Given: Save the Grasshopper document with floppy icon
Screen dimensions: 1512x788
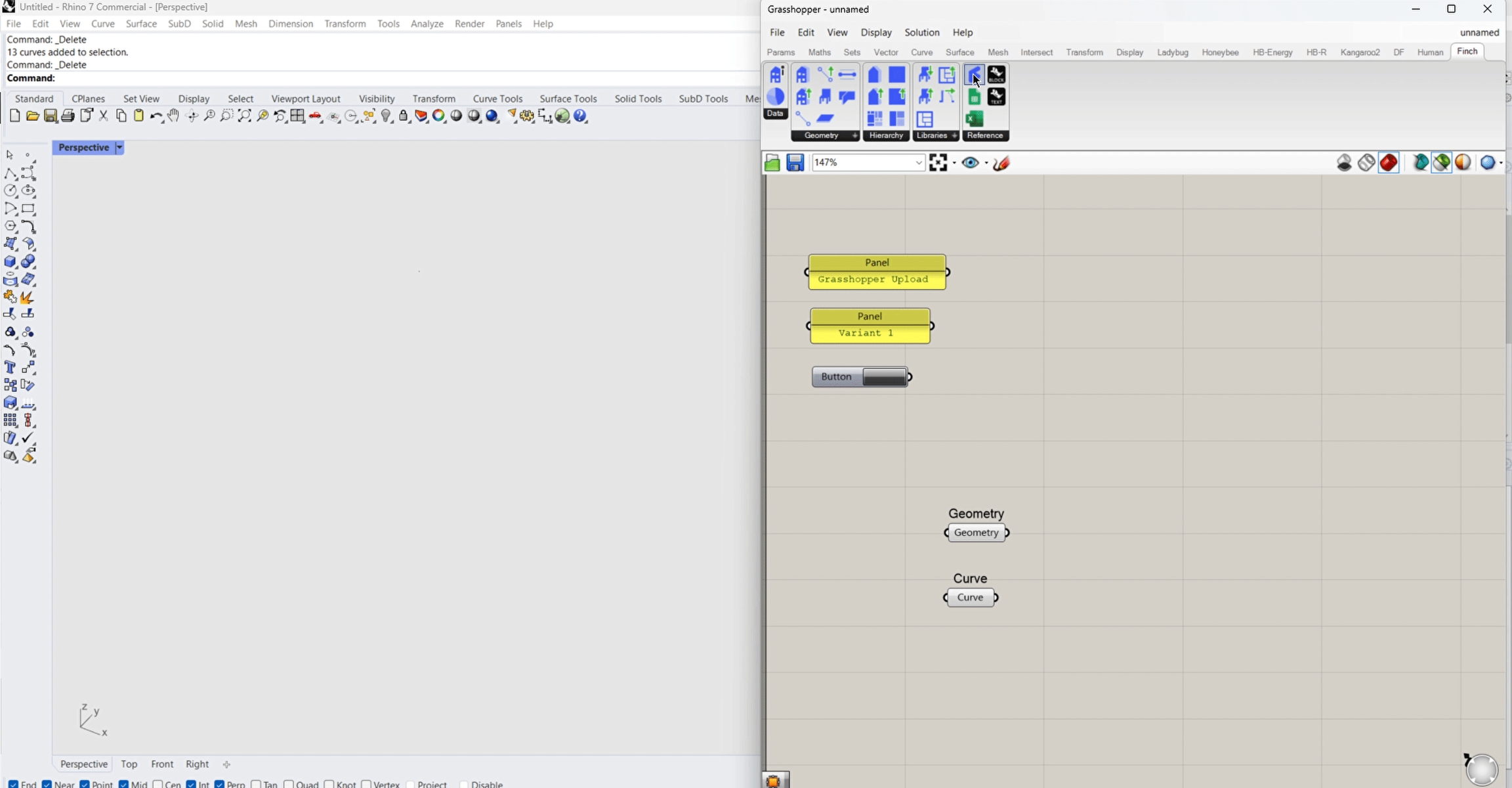Looking at the screenshot, I should [795, 163].
